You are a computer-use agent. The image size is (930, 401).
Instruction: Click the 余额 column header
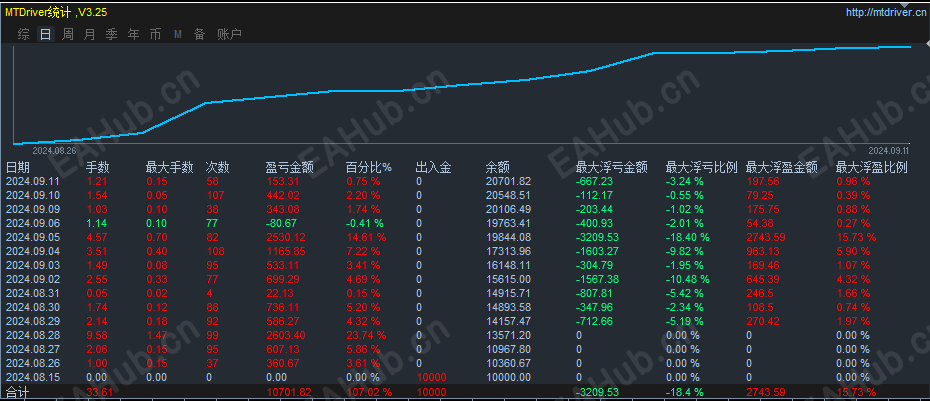pyautogui.click(x=498, y=168)
